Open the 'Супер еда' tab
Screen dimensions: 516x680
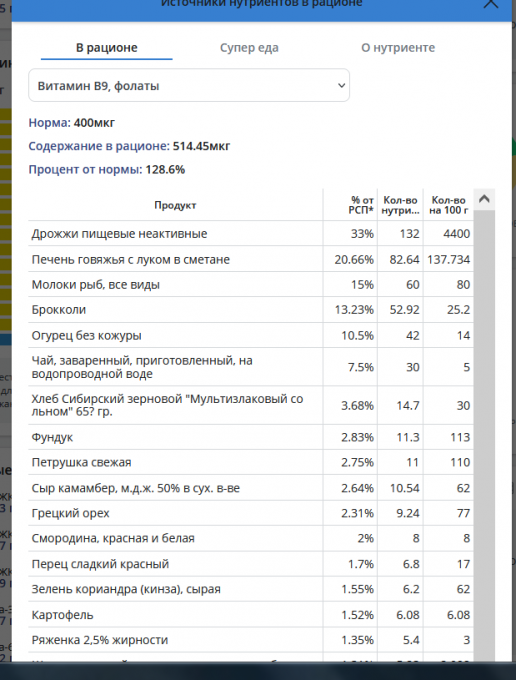(x=249, y=47)
